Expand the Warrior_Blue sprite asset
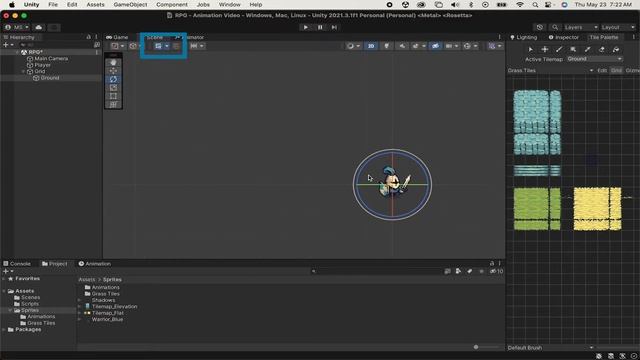 tap(80, 320)
